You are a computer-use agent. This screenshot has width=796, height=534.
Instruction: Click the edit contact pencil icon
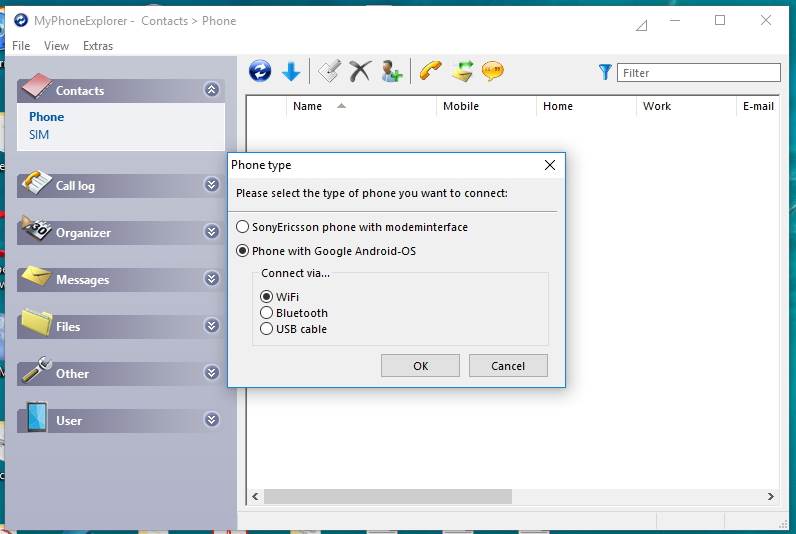coord(329,71)
